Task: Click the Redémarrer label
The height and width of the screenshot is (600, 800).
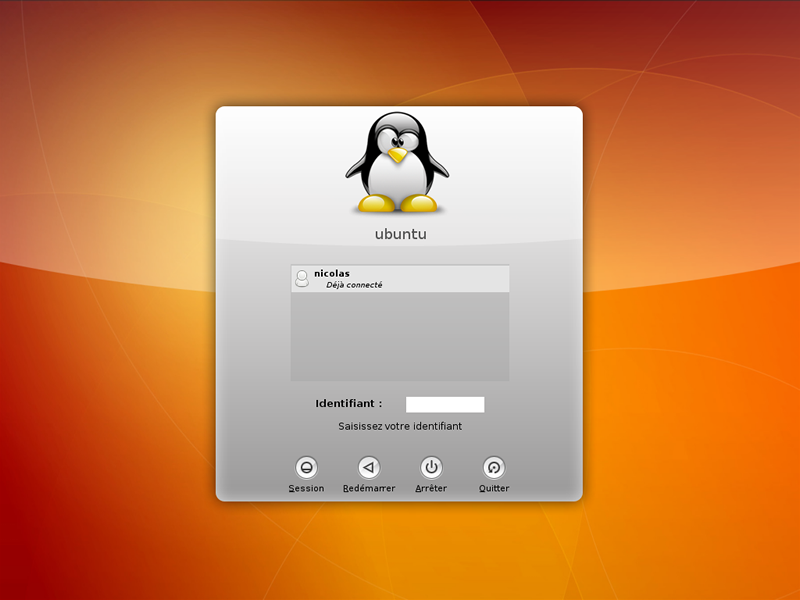Action: [369, 488]
